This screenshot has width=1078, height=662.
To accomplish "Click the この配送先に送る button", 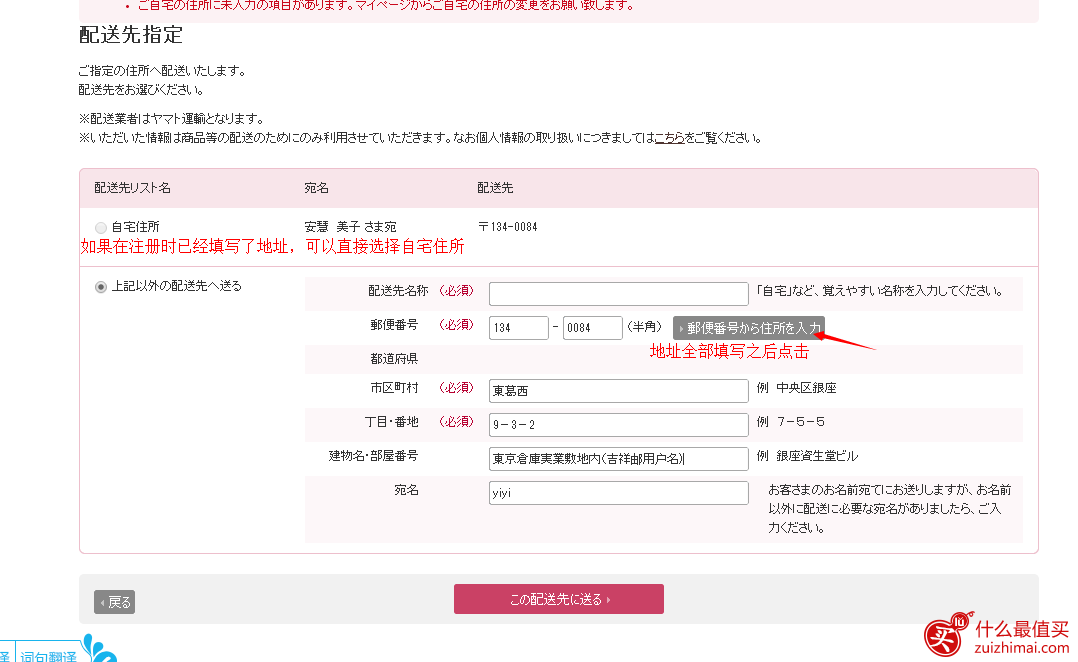I will click(558, 599).
